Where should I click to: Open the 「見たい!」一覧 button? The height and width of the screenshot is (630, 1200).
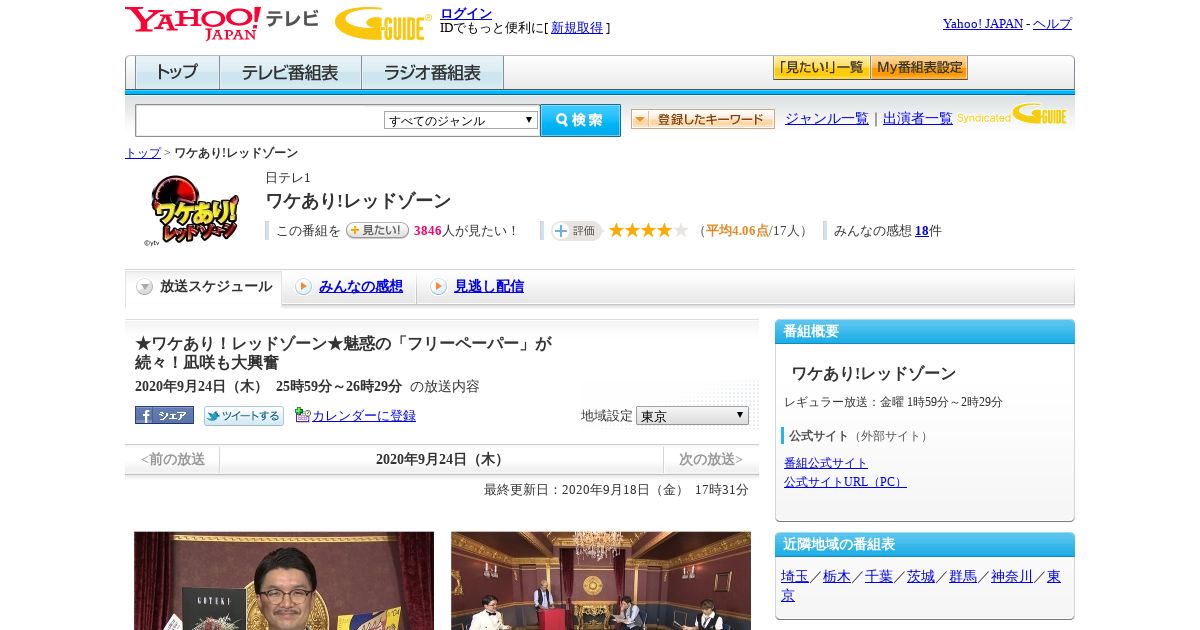pos(821,68)
